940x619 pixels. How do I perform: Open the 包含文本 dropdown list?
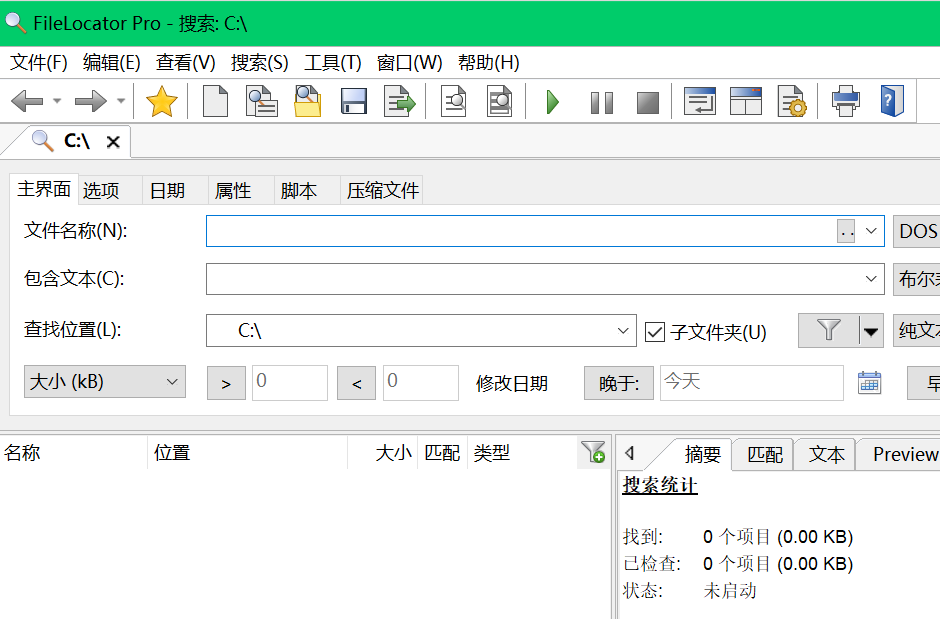[872, 279]
